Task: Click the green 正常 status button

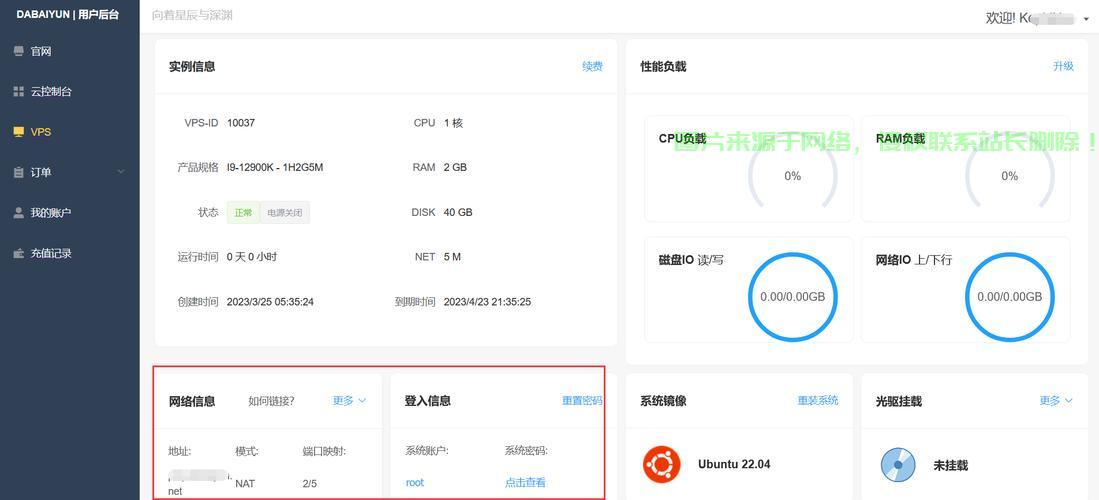Action: tap(243, 213)
